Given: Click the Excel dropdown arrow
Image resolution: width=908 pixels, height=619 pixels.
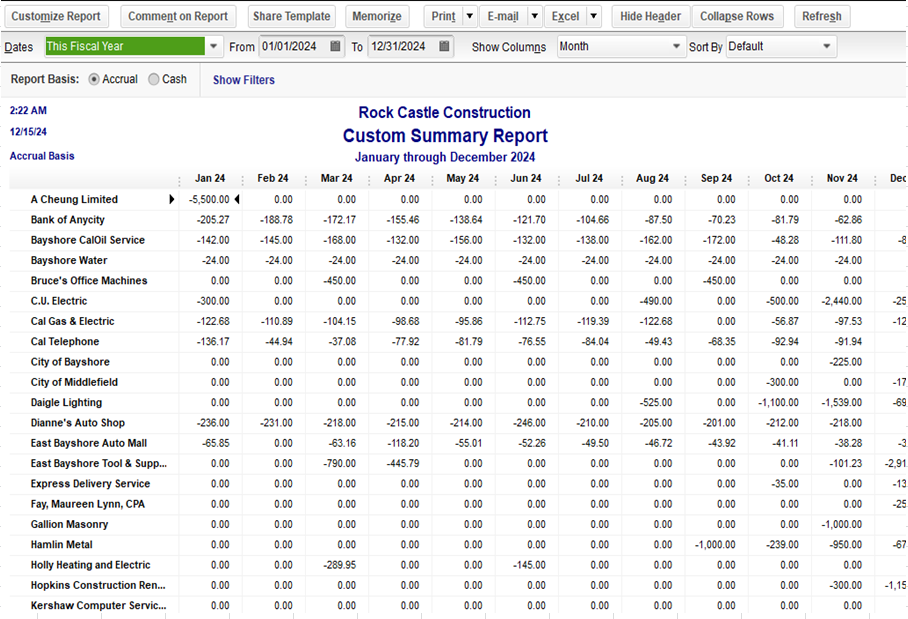Looking at the screenshot, I should (593, 17).
